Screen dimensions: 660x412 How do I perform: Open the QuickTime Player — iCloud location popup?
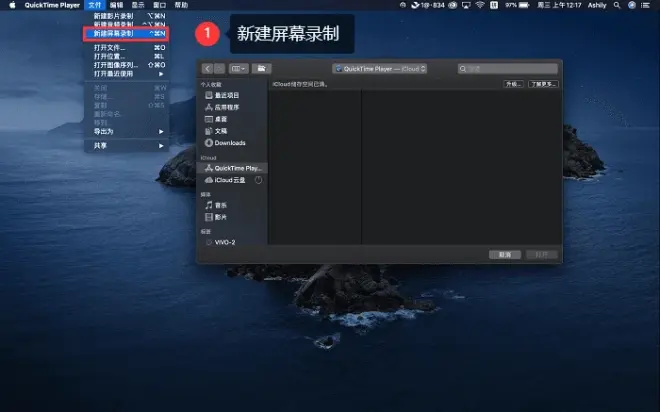click(380, 69)
